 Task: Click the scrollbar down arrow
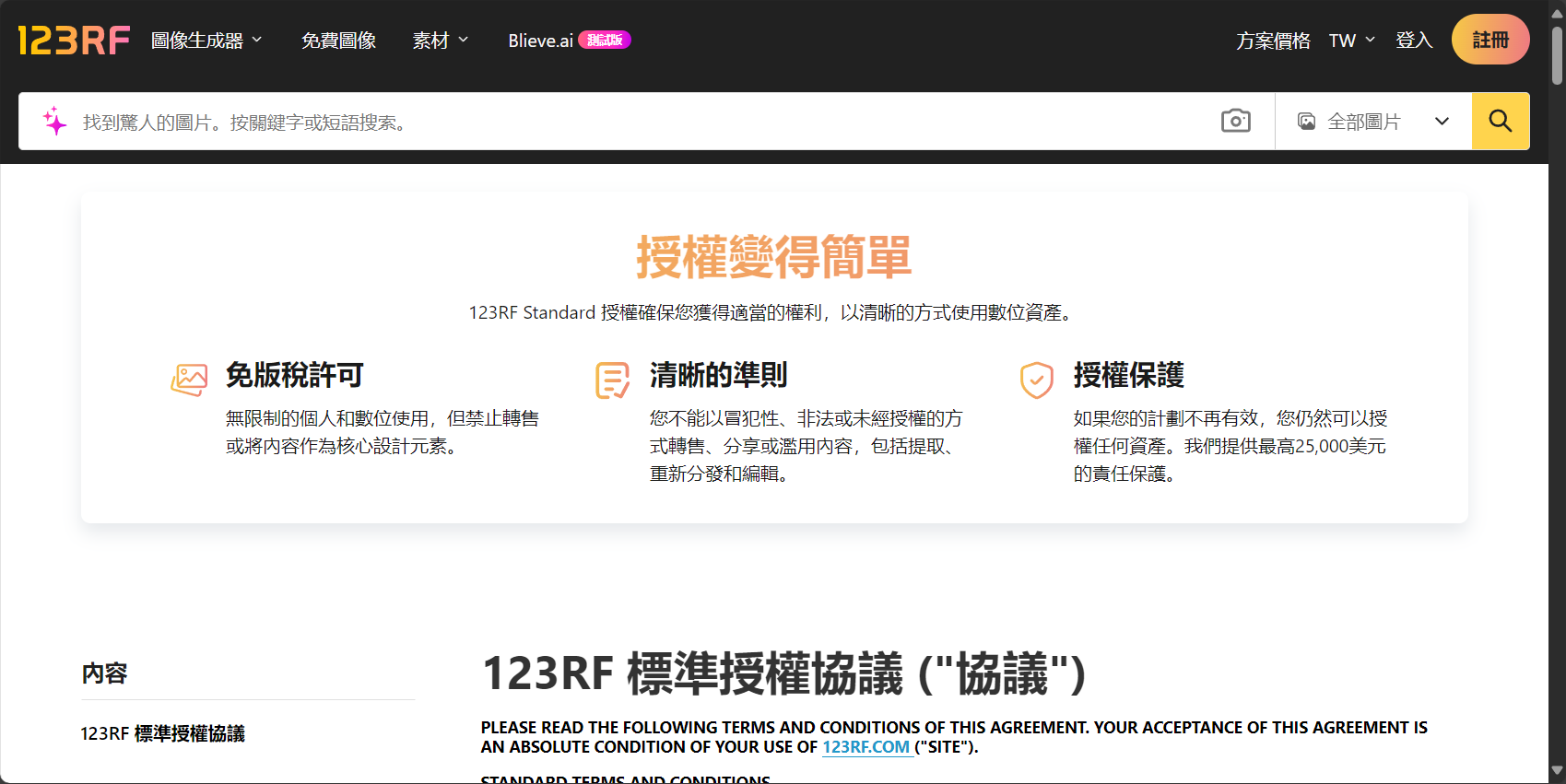(1557, 772)
